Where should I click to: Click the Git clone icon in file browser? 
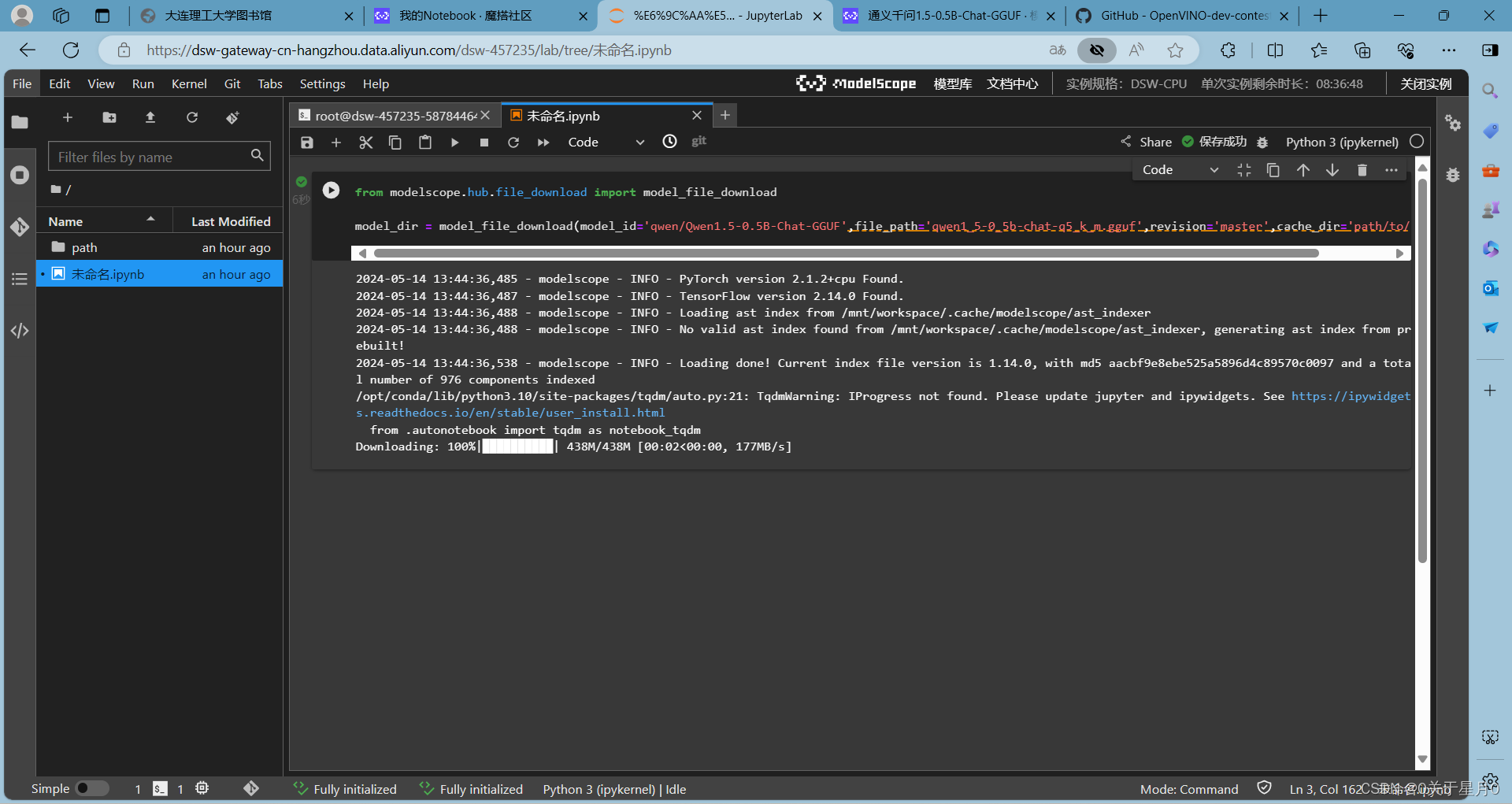pyautogui.click(x=232, y=117)
